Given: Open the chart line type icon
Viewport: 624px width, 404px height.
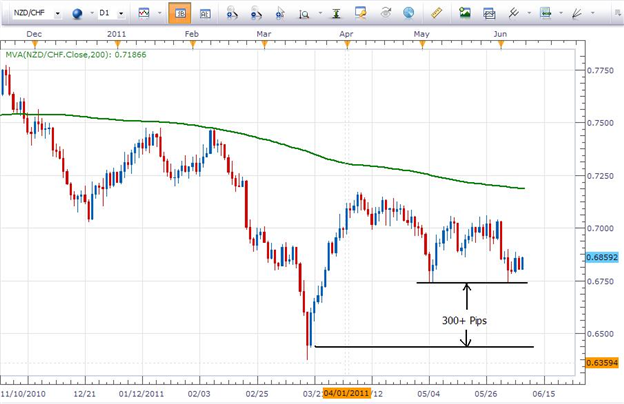Looking at the screenshot, I should tap(144, 13).
